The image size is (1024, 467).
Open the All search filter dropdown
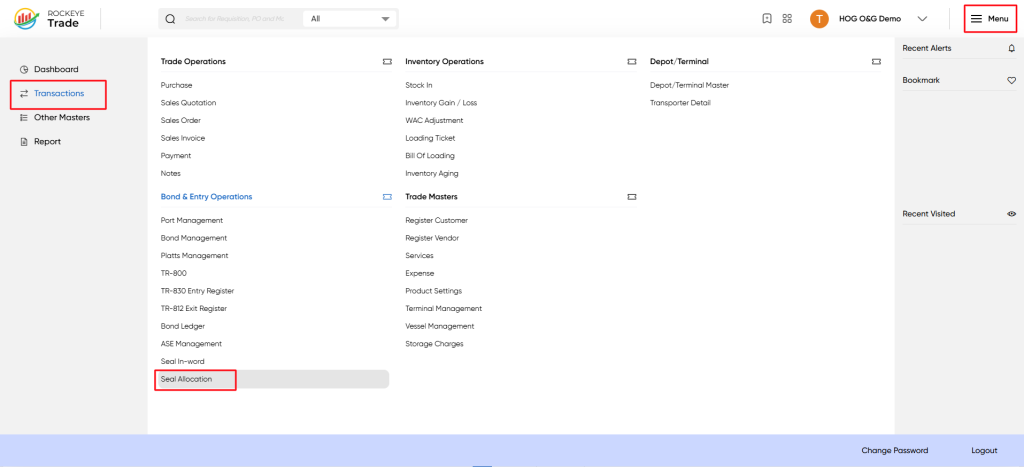click(350, 19)
